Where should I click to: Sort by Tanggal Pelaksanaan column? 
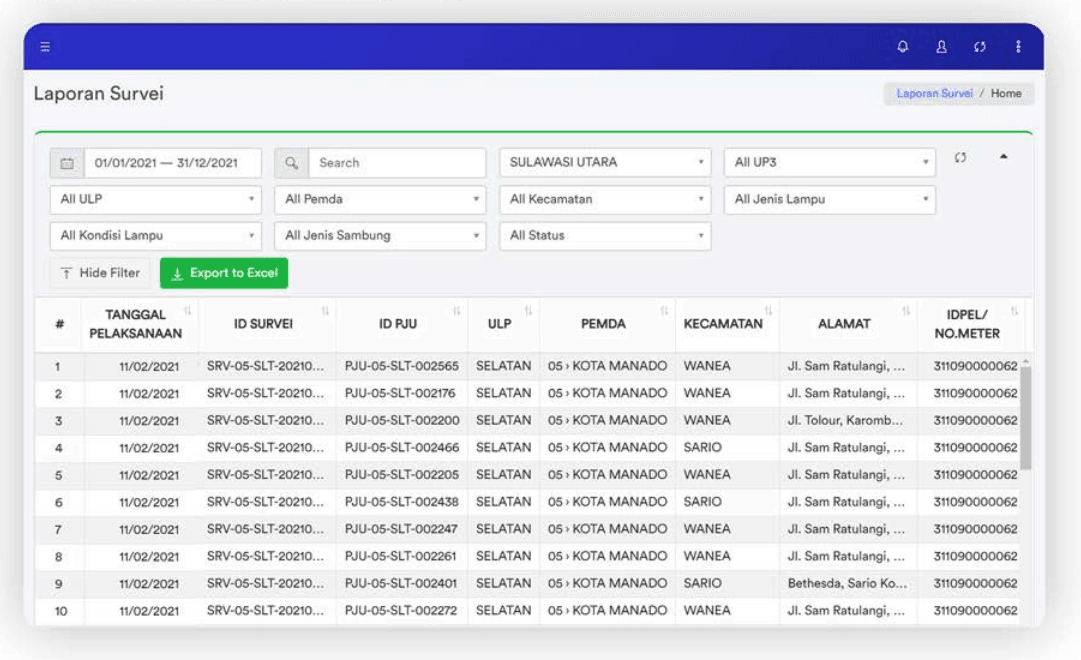(x=188, y=311)
